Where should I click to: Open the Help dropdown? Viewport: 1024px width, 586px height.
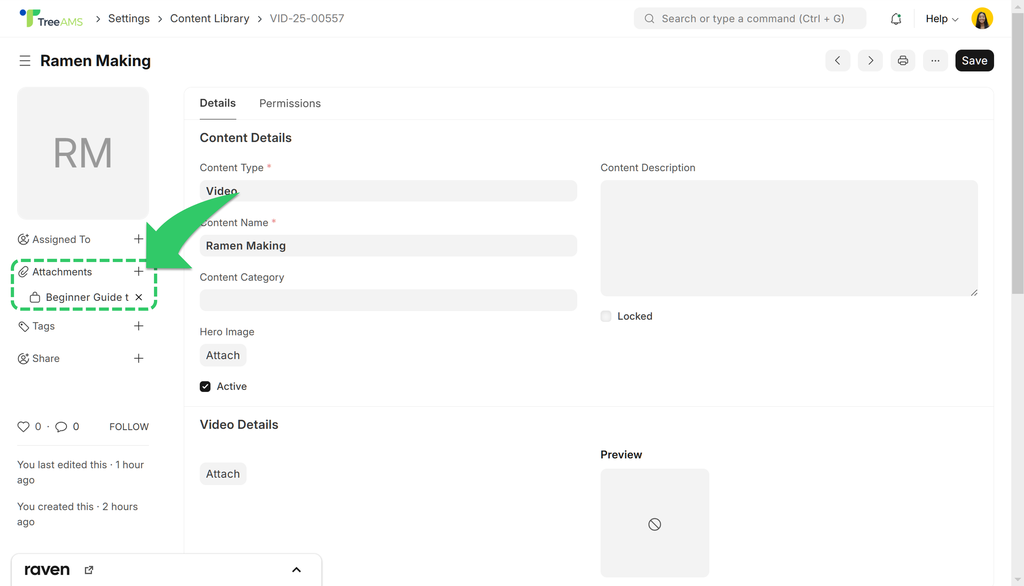tap(942, 19)
